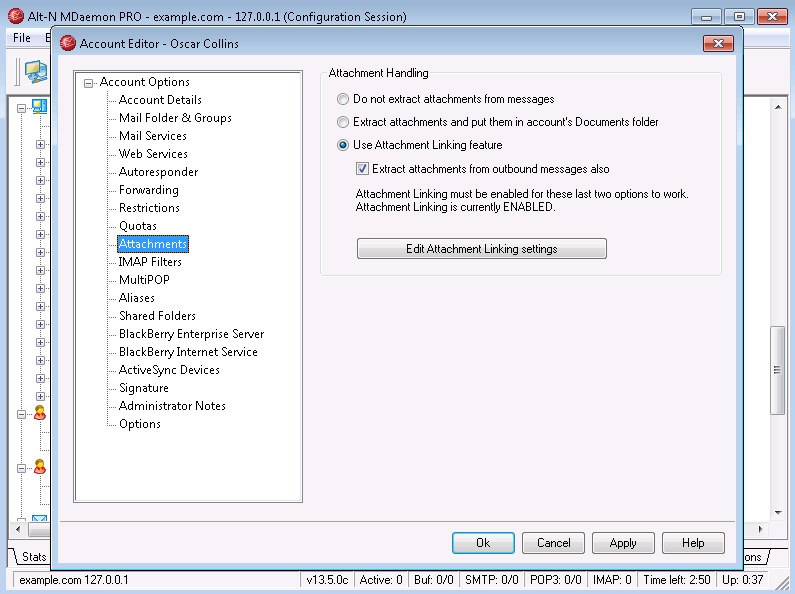Click the second red user icon in main tree
This screenshot has width=795, height=594.
(x=40, y=466)
